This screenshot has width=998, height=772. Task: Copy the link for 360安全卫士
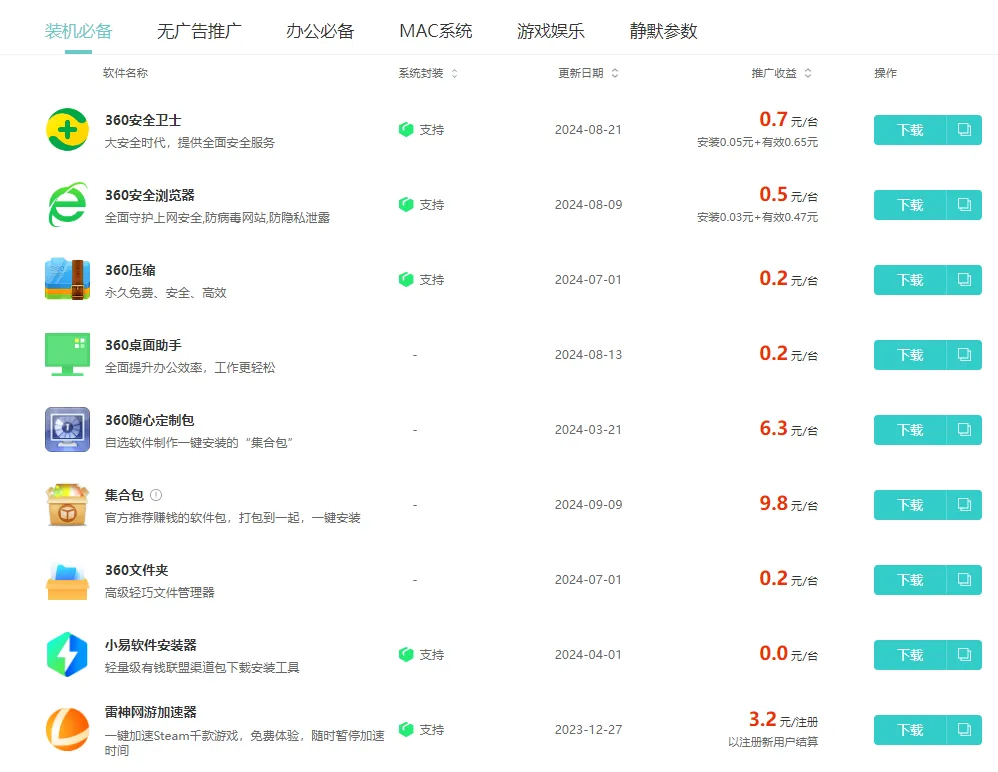(x=964, y=130)
